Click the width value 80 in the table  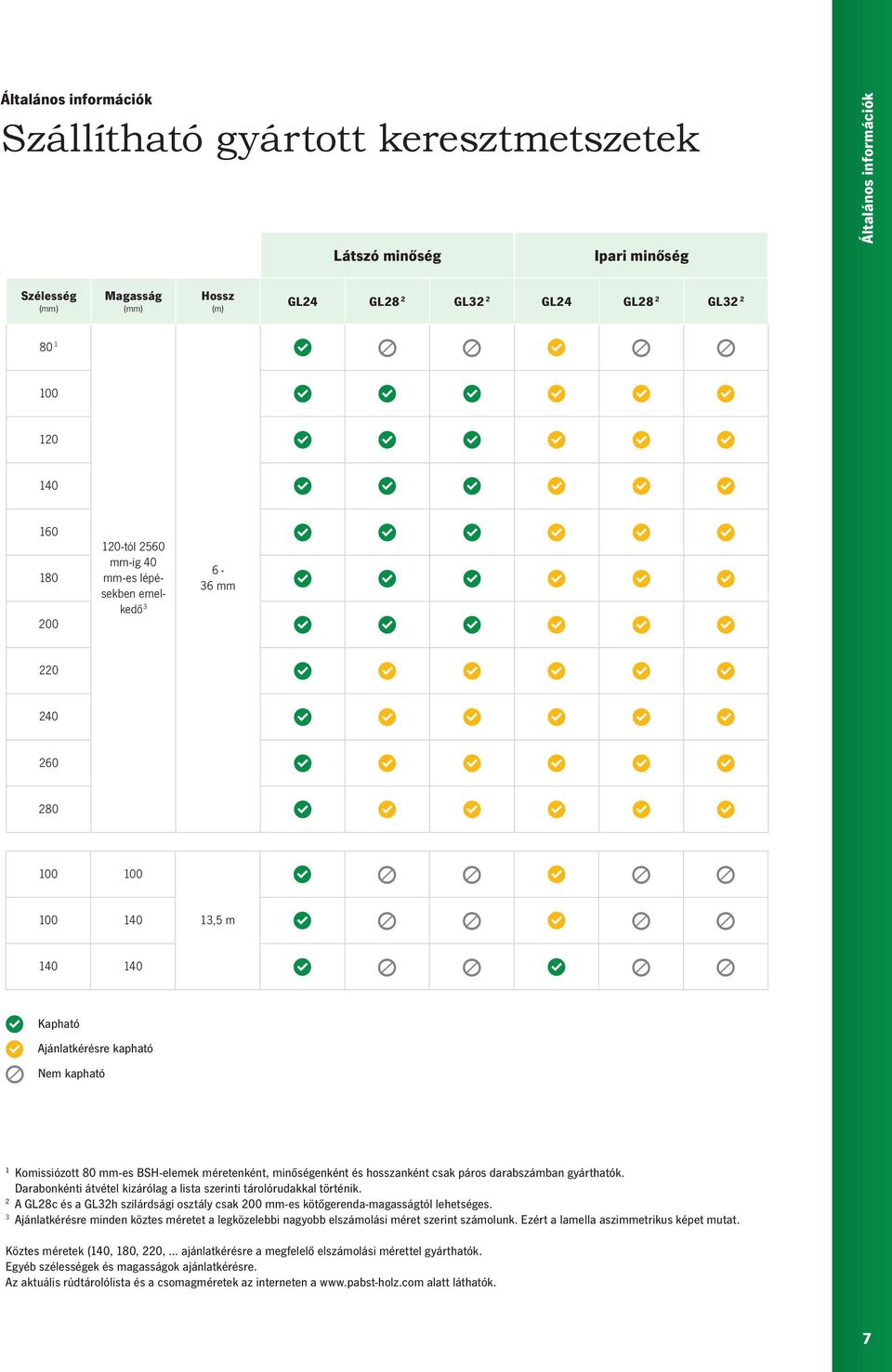(48, 347)
